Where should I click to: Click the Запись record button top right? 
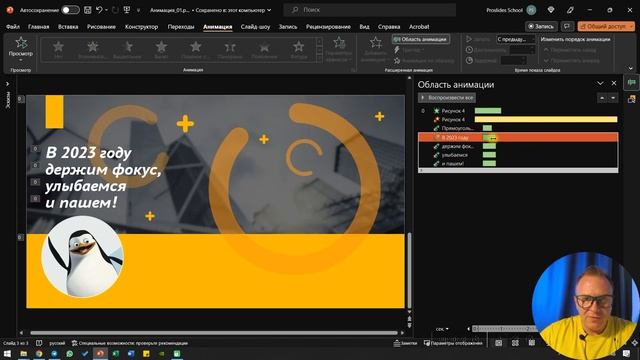541,26
